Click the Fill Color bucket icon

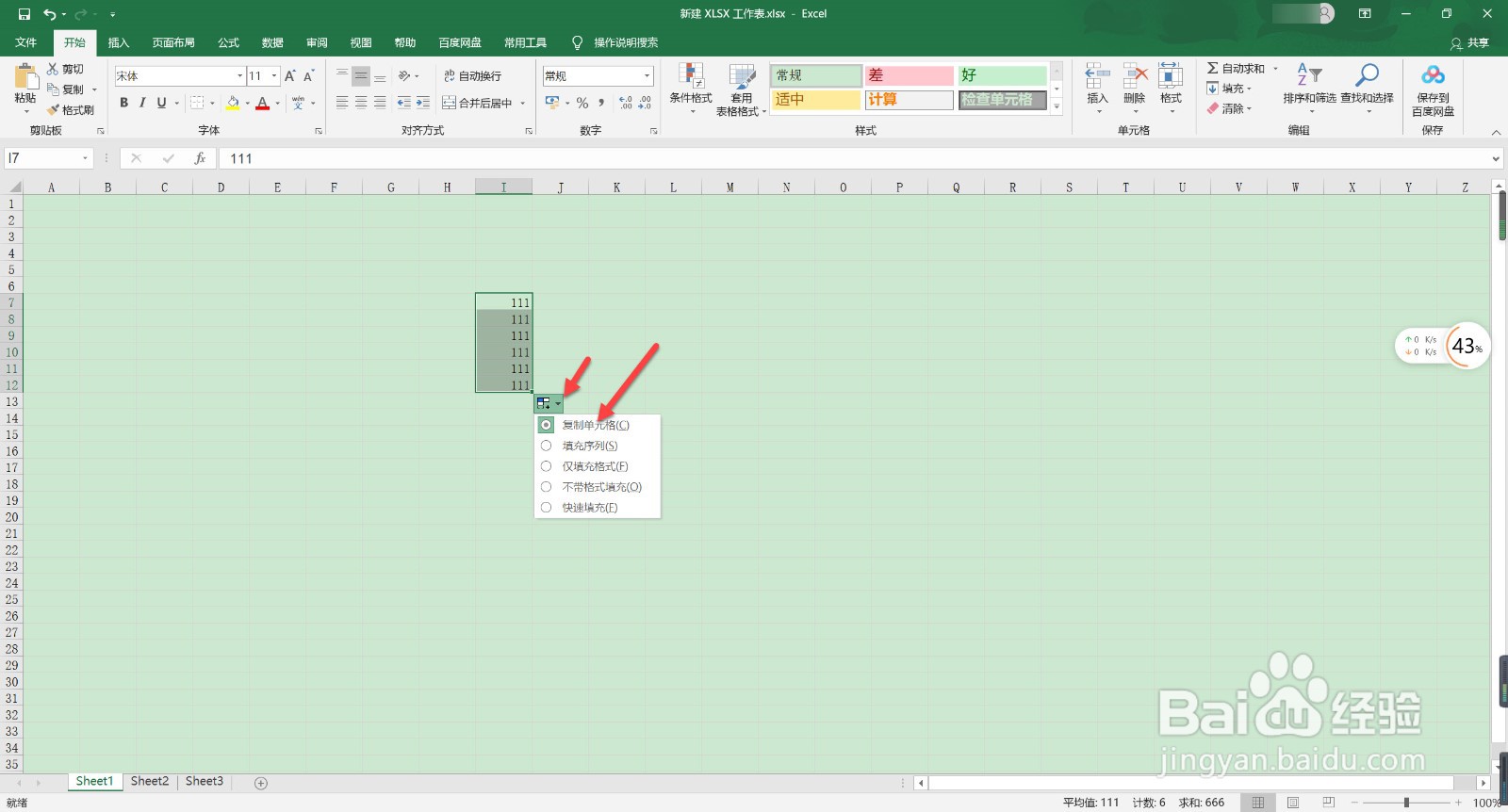(233, 103)
